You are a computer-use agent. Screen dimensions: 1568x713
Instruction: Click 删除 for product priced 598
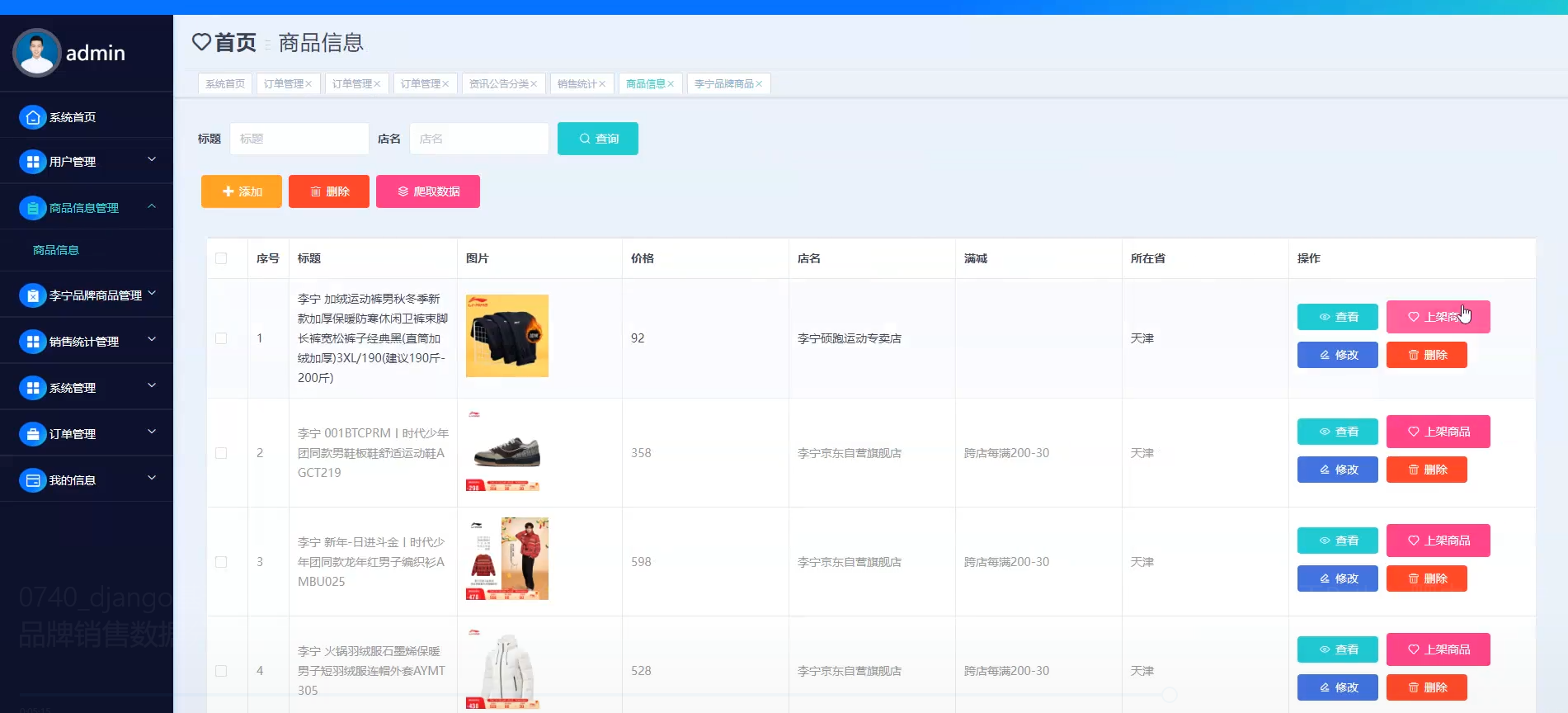[x=1427, y=578]
